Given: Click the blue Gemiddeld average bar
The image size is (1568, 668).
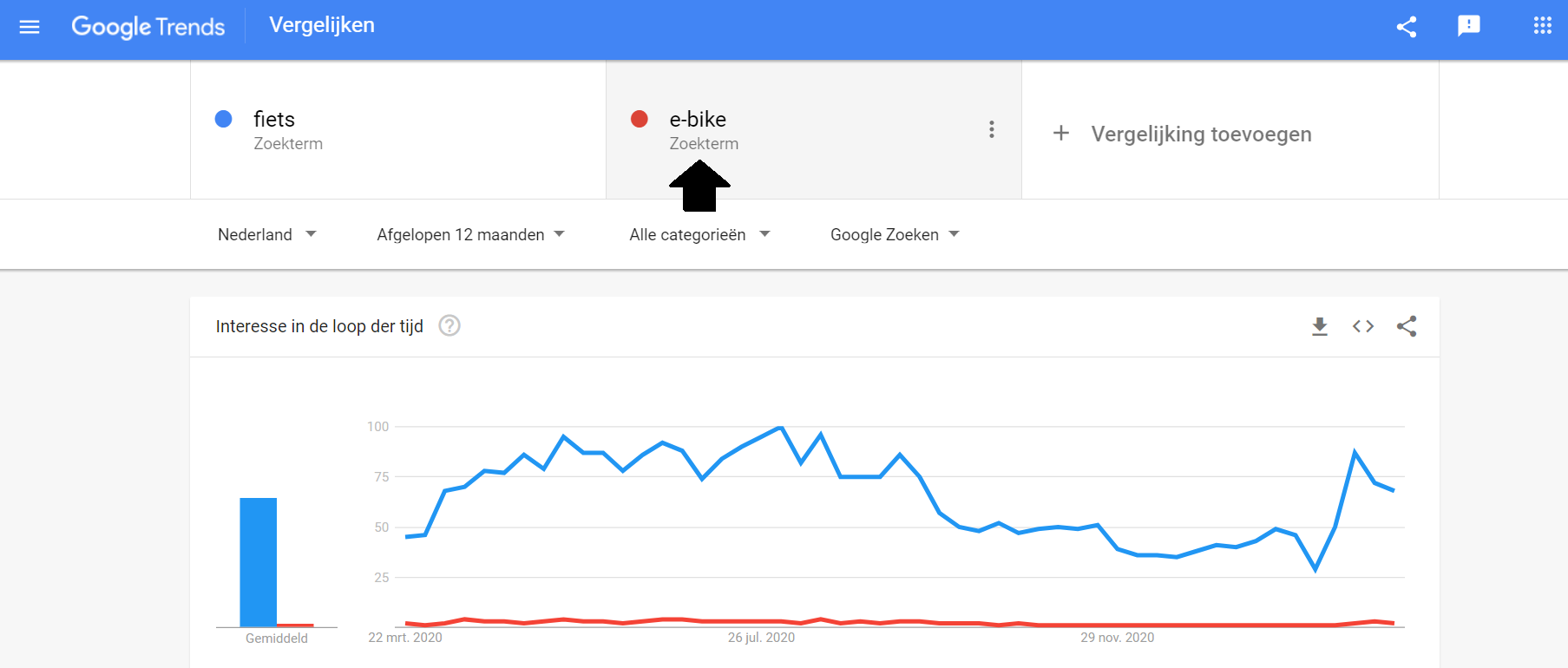Looking at the screenshot, I should (x=258, y=560).
